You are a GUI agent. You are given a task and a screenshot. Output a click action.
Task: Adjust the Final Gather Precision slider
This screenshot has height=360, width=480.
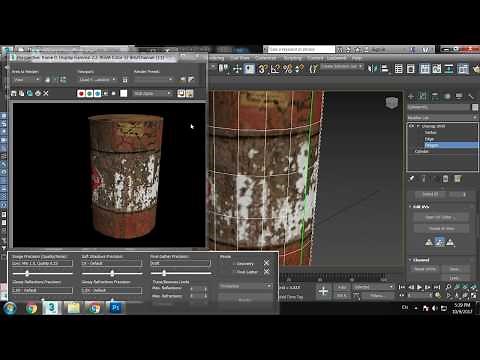tap(164, 274)
